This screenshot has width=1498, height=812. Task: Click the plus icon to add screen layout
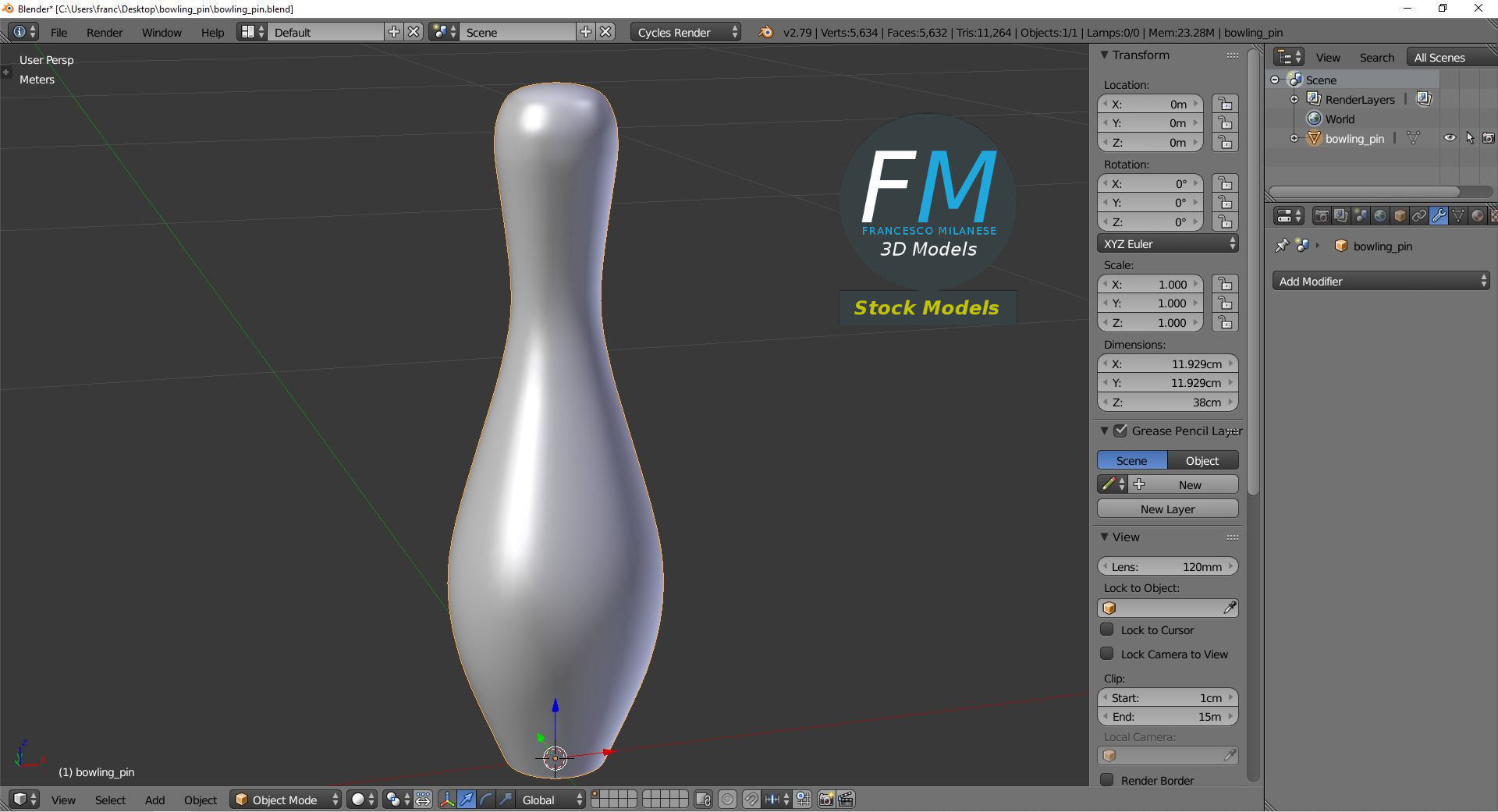pyautogui.click(x=394, y=32)
